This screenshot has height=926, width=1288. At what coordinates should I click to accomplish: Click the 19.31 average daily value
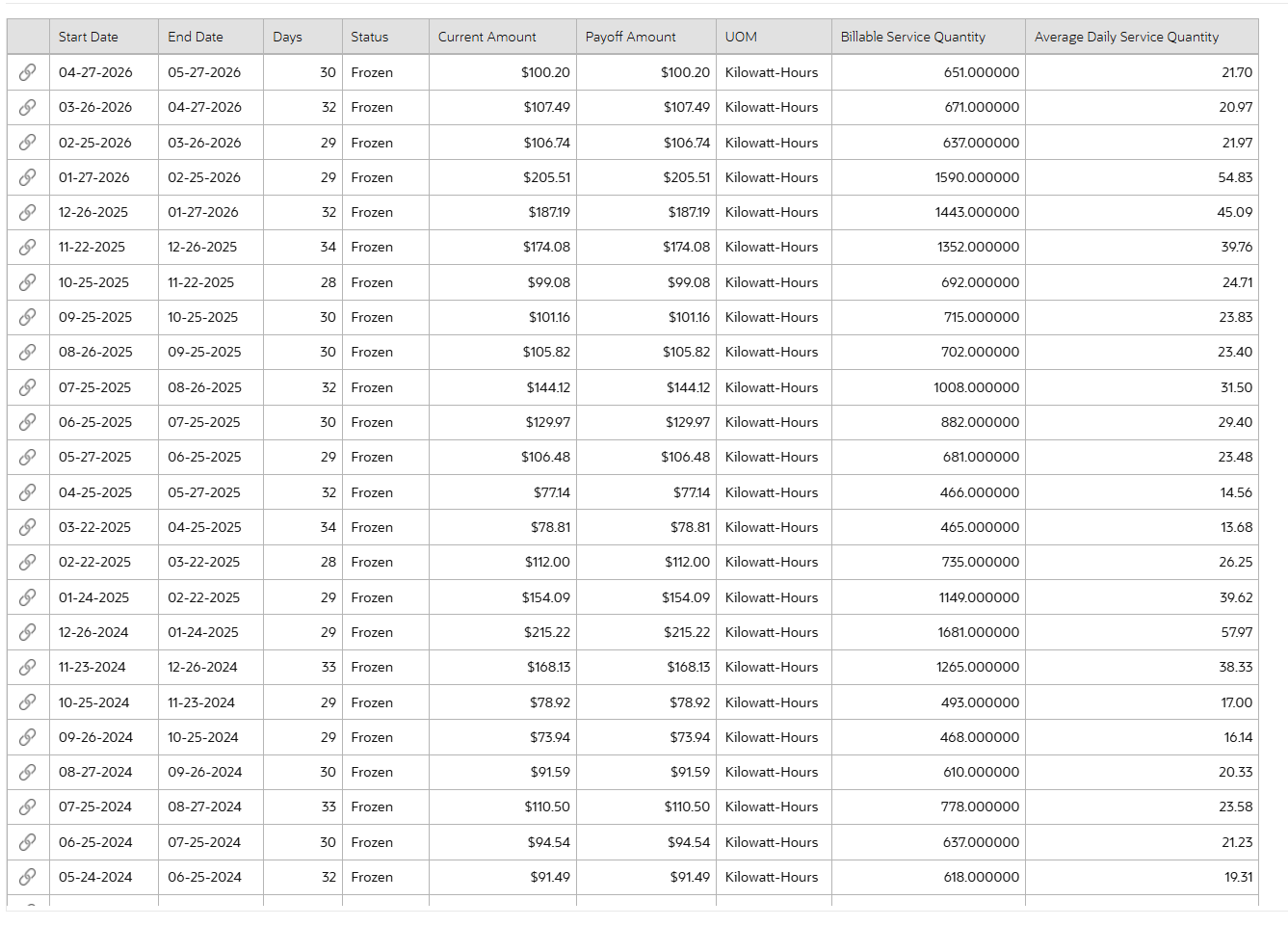(x=1239, y=877)
